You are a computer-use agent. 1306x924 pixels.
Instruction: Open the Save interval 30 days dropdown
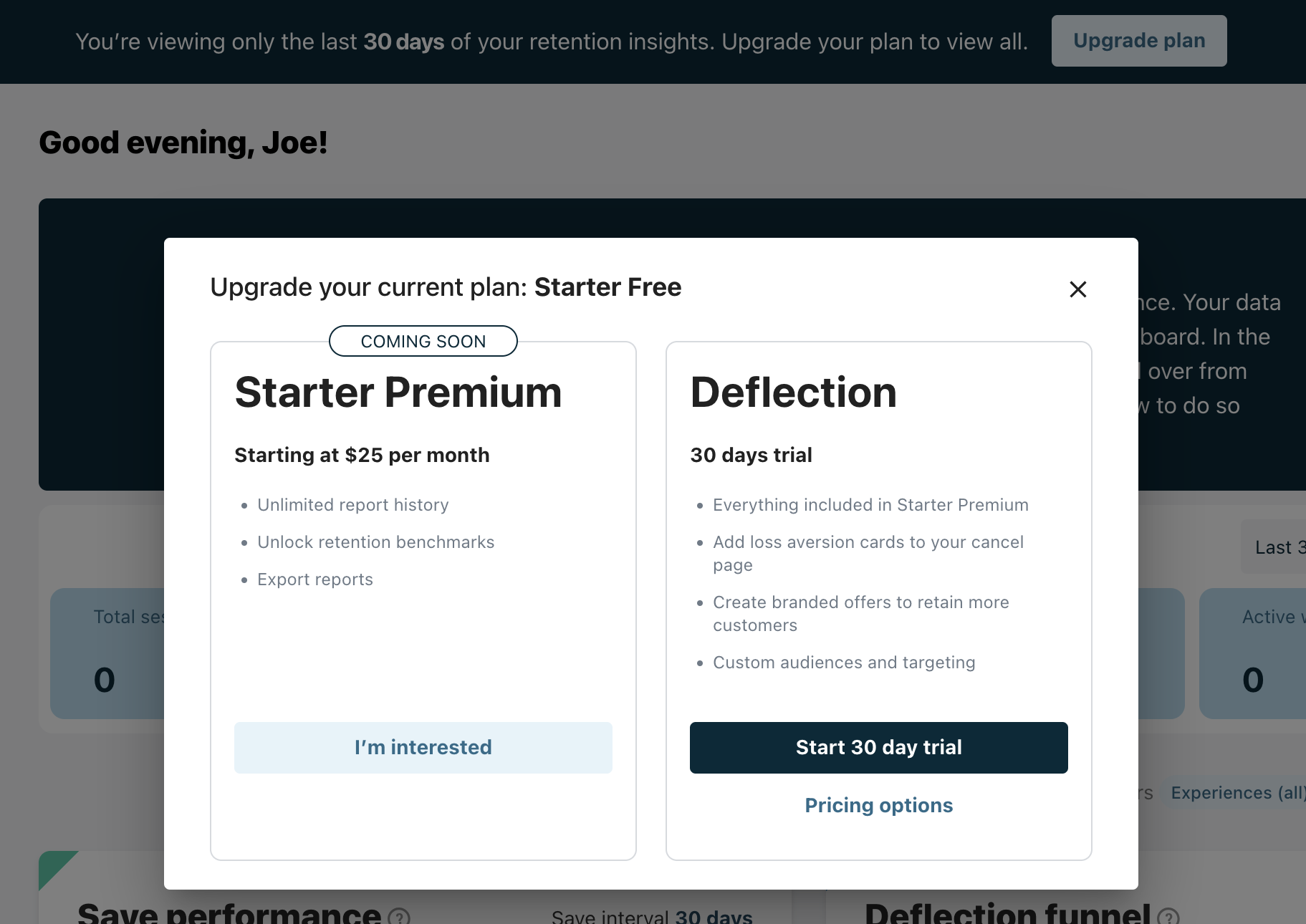click(713, 916)
